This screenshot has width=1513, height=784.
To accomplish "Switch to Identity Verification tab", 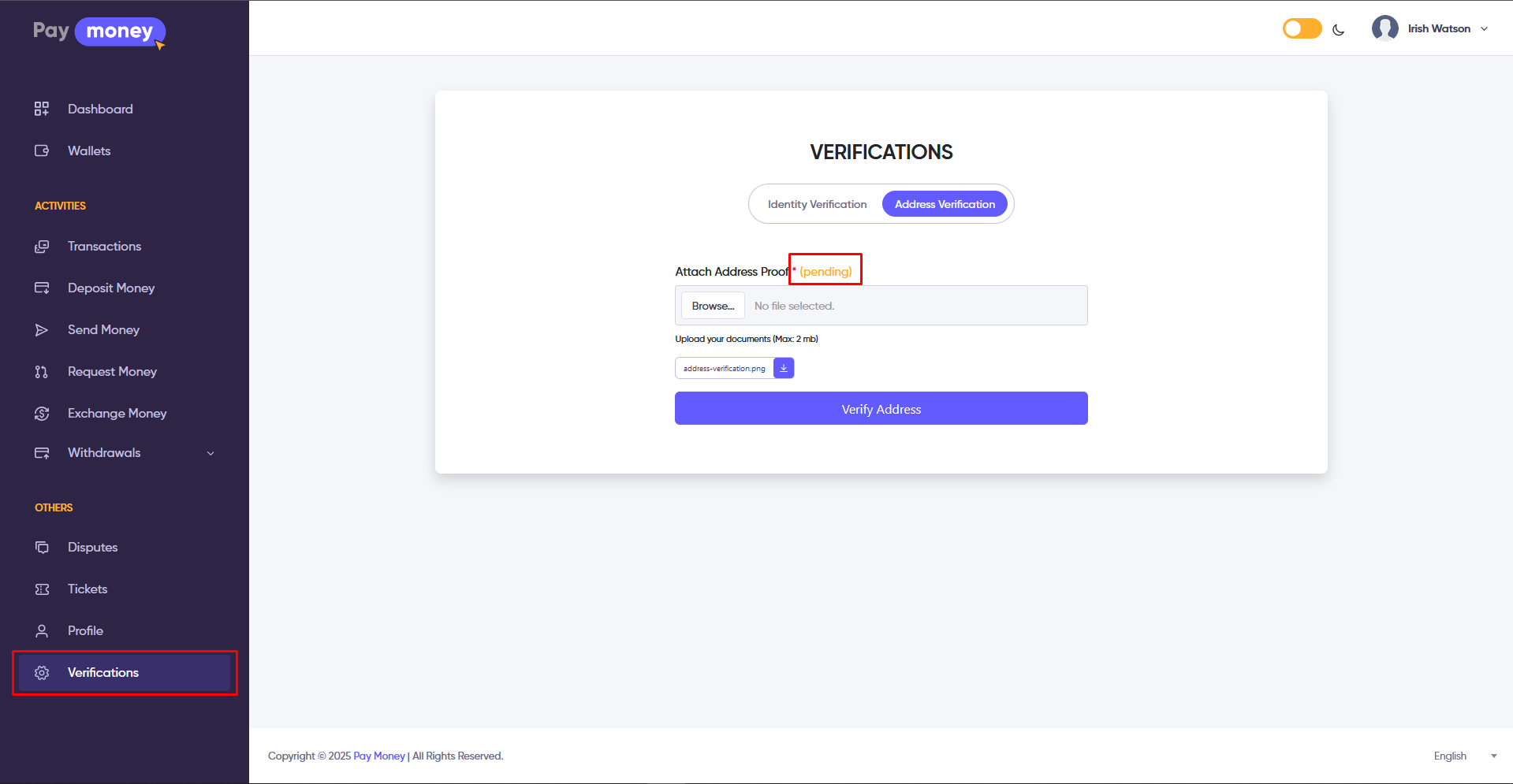I will (x=817, y=204).
